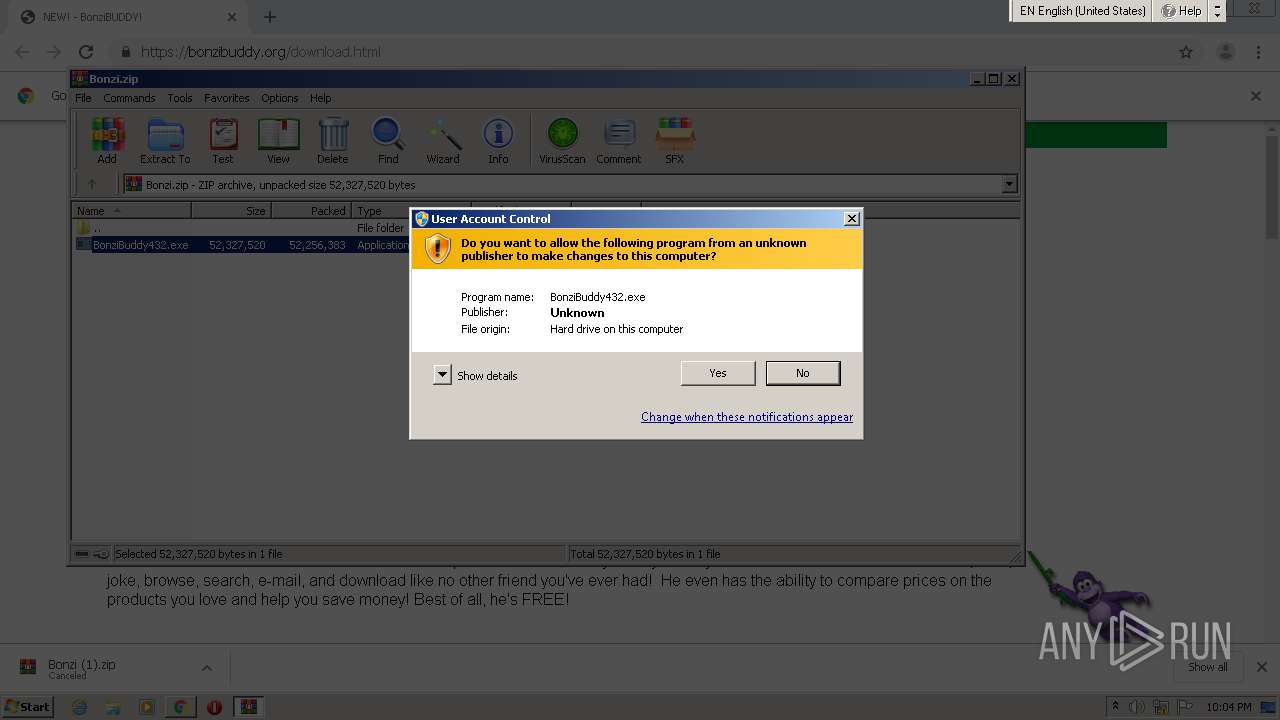This screenshot has height=720, width=1280.
Task: Click the Chrome back arrow
Action: 21,52
